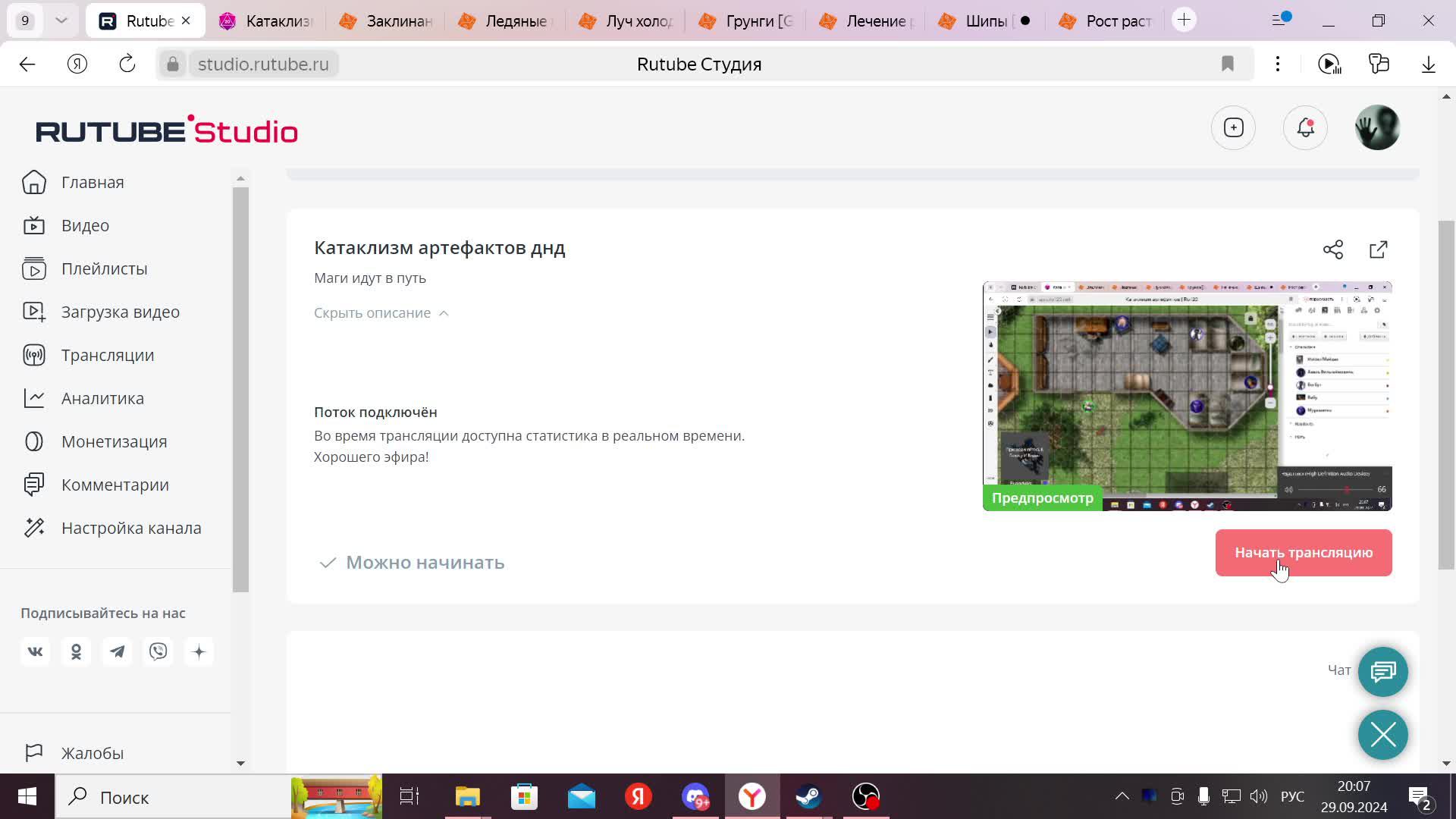Open VK social link icon
This screenshot has height=819, width=1456.
coord(35,651)
